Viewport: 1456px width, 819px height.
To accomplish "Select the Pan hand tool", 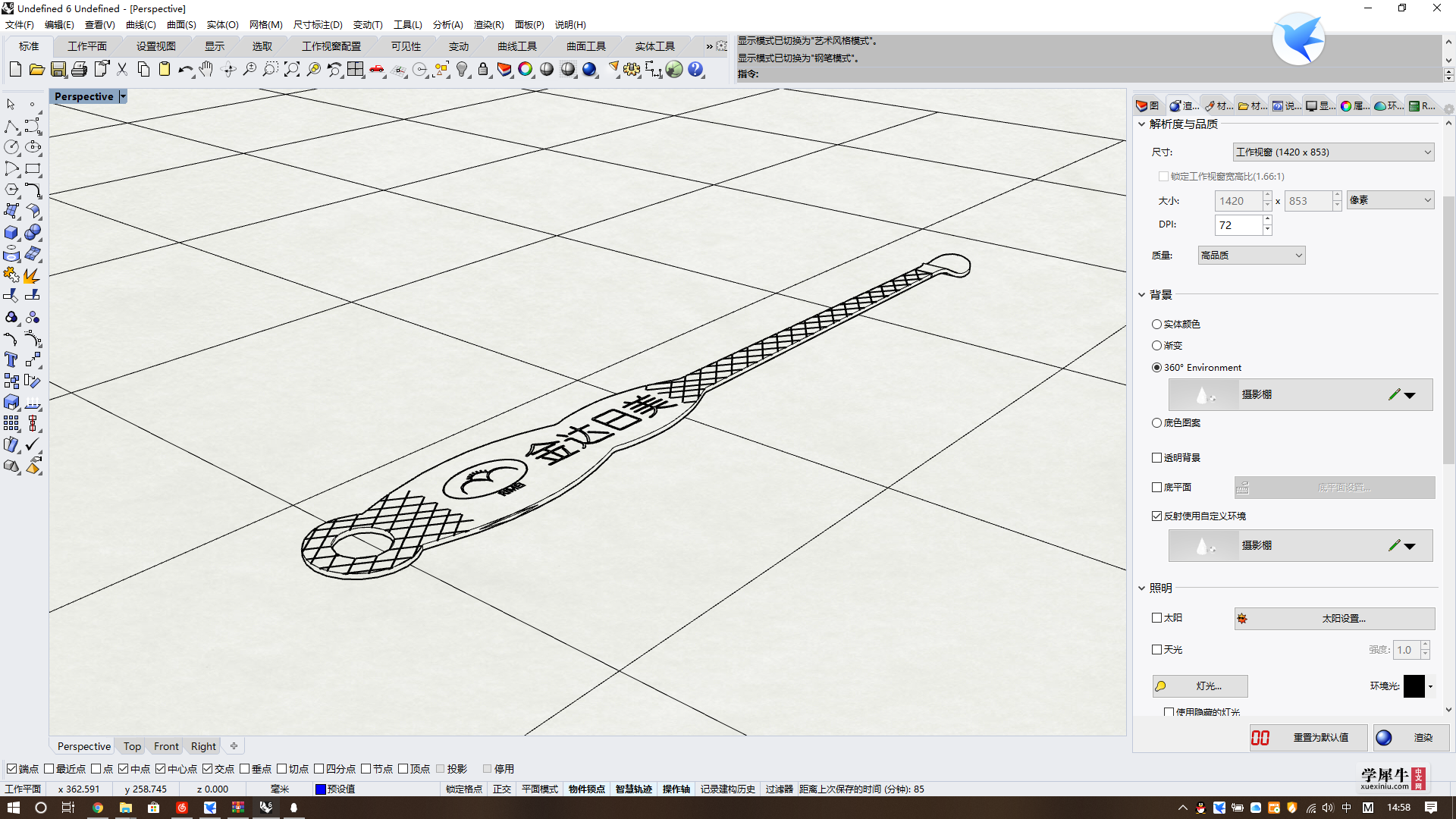I will tap(206, 70).
